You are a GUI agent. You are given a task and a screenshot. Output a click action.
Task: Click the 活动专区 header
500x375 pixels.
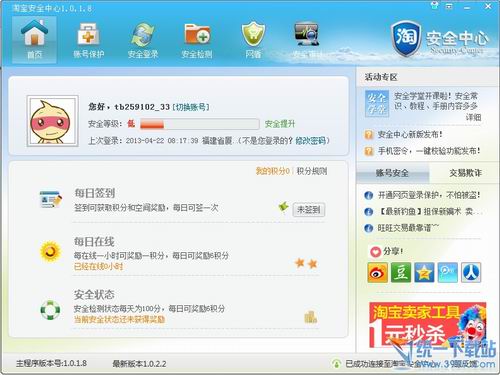pos(381,77)
